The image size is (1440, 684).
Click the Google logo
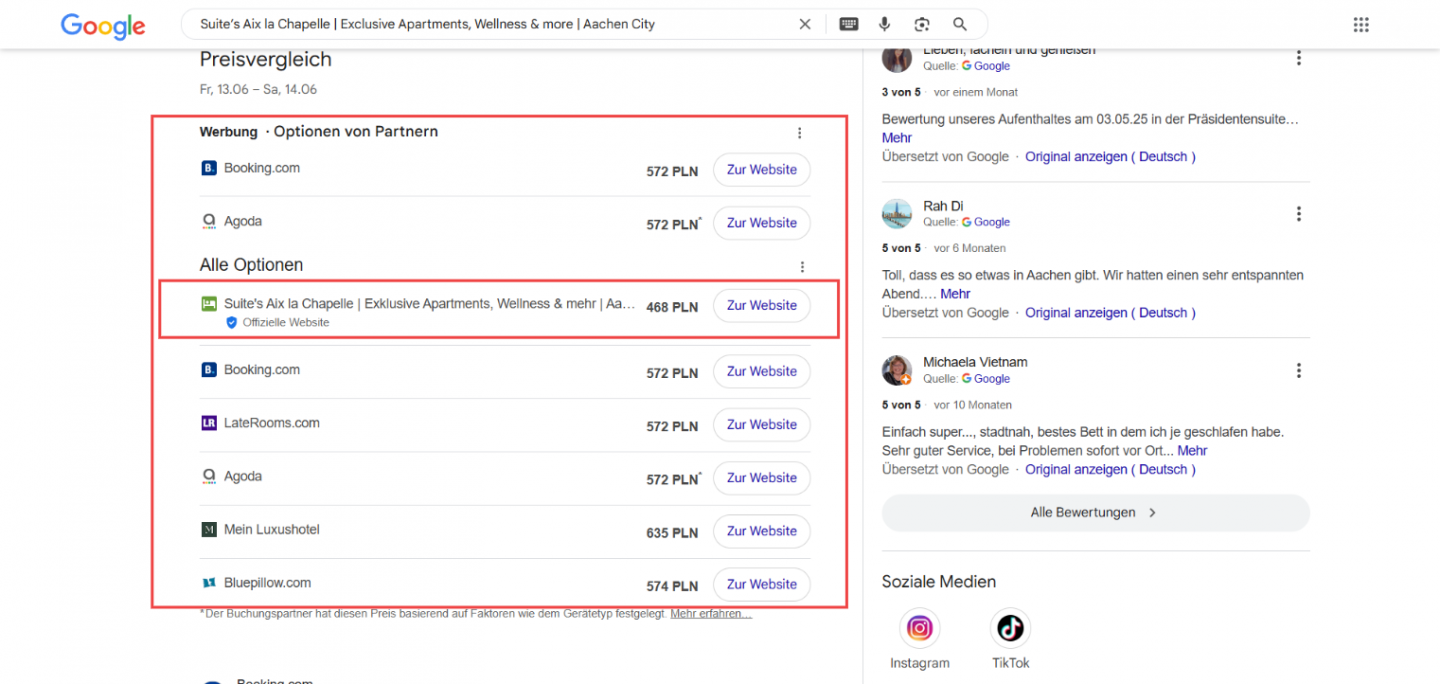102,25
